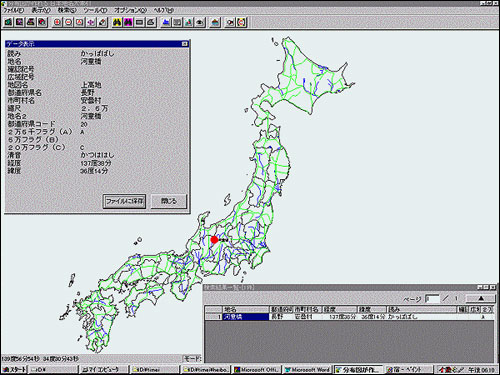The height and width of the screenshot is (375, 500).
Task: Click the red location dot on the map
Action: [x=215, y=240]
